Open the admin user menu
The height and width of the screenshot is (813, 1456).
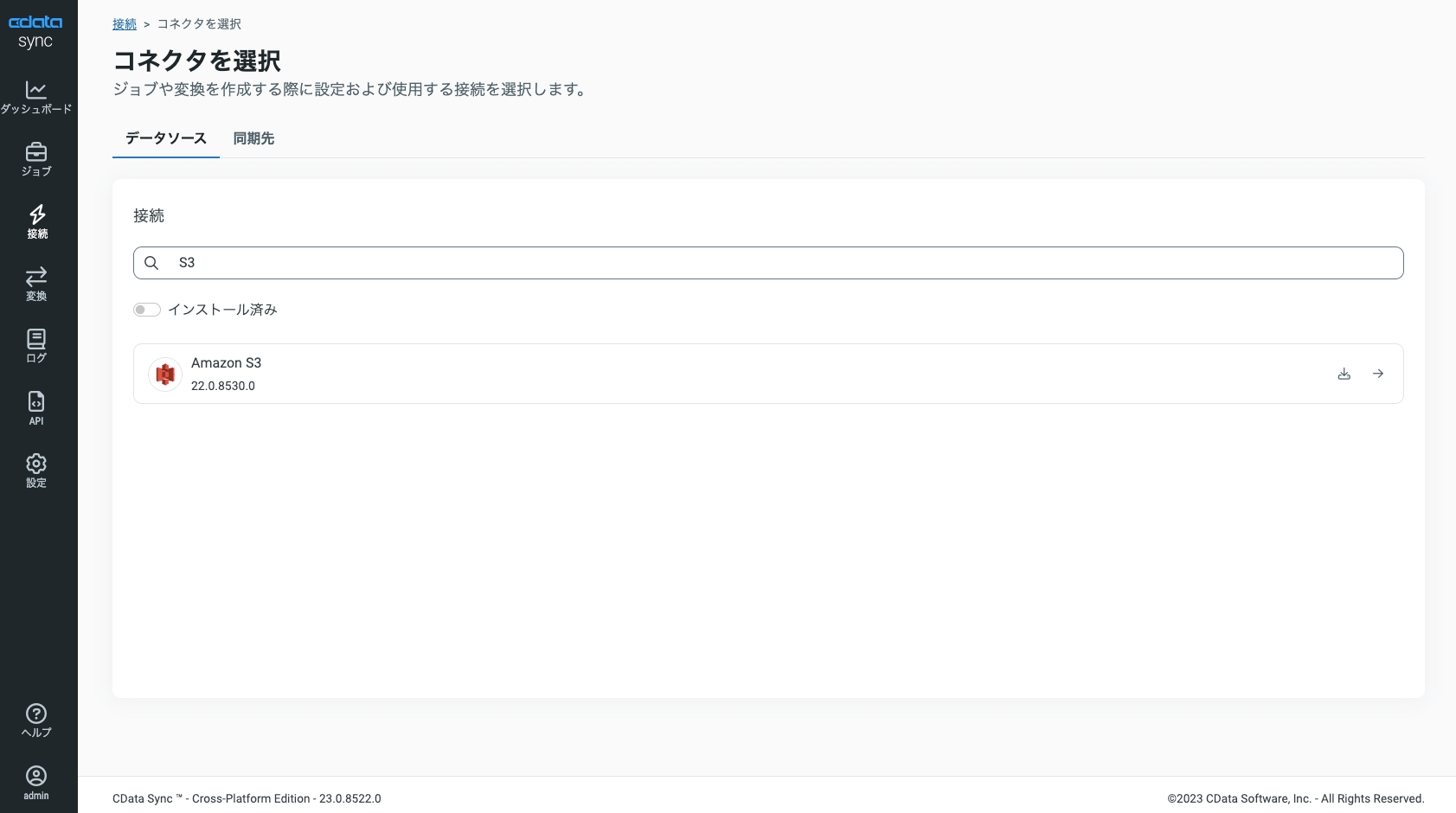click(36, 784)
